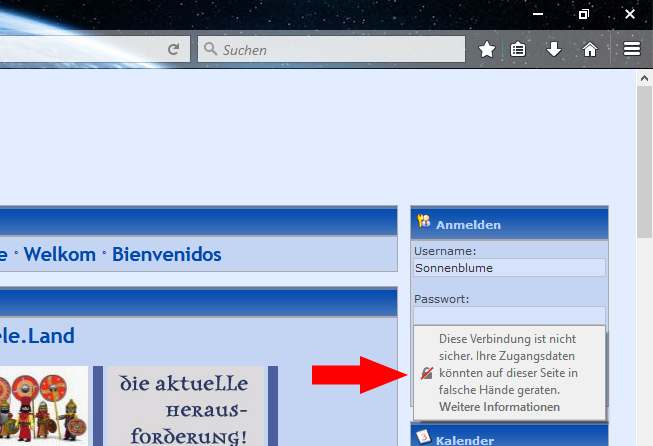The width and height of the screenshot is (653, 446).
Task: Click the crossed-out lock warning icon
Action: 427,373
